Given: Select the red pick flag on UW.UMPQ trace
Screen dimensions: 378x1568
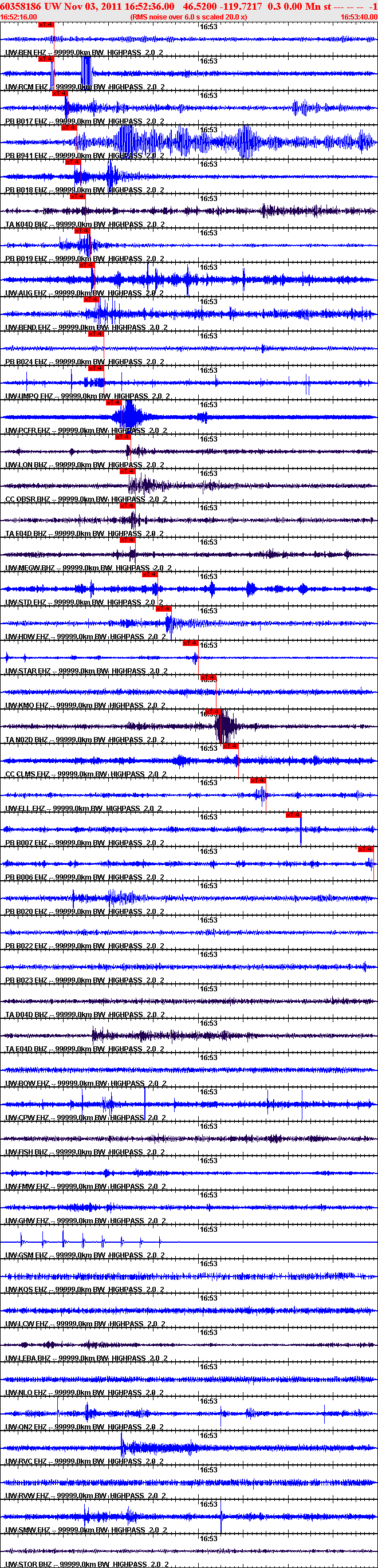Looking at the screenshot, I should click(96, 368).
